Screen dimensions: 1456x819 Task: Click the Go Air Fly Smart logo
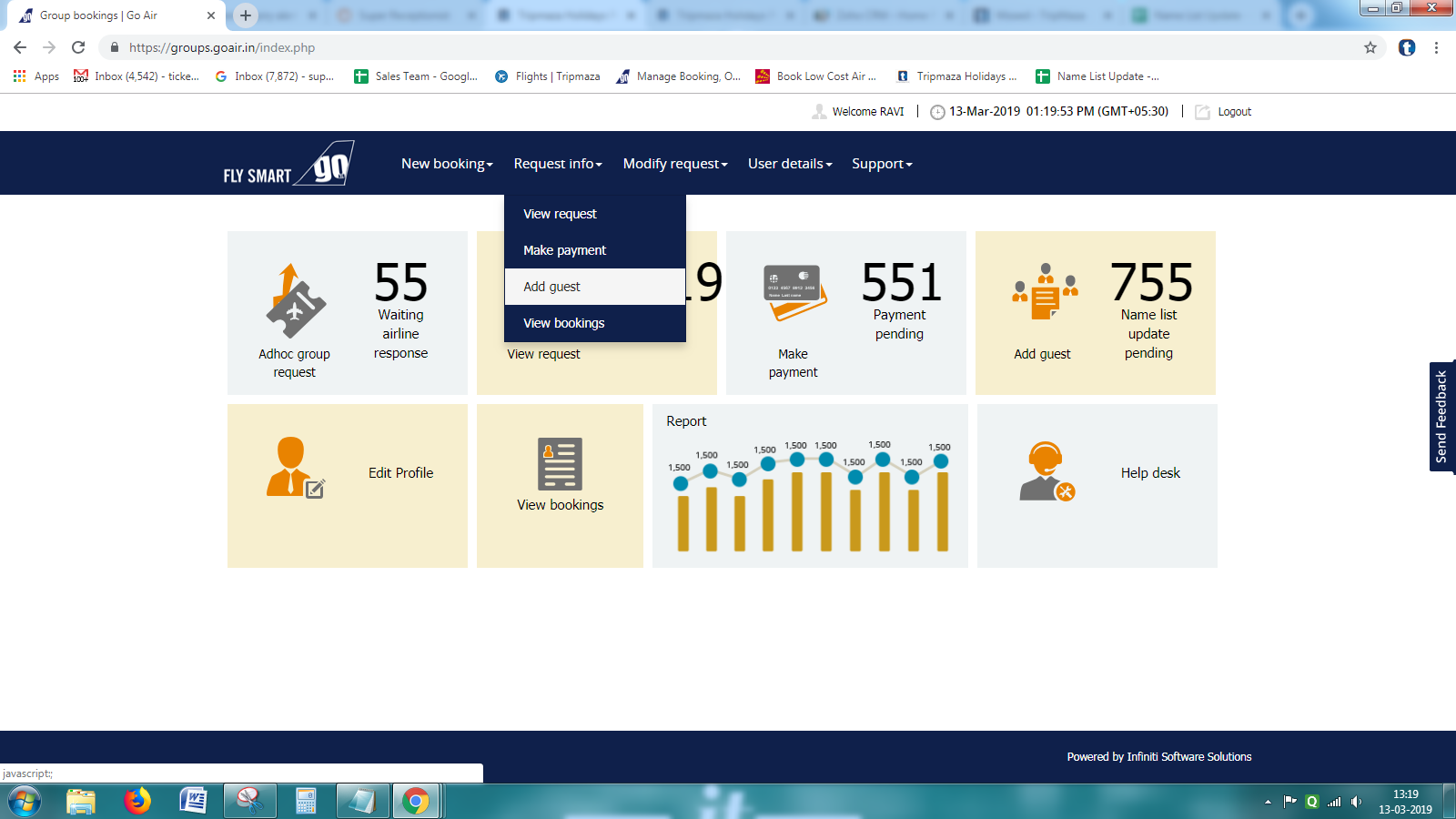288,164
